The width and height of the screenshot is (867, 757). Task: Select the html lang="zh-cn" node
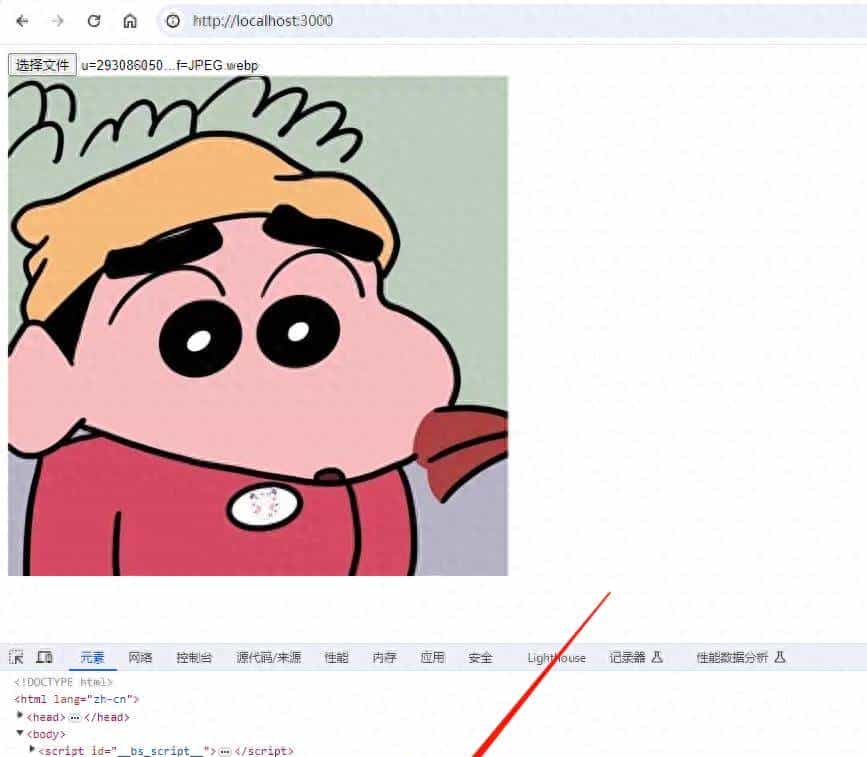pos(76,699)
